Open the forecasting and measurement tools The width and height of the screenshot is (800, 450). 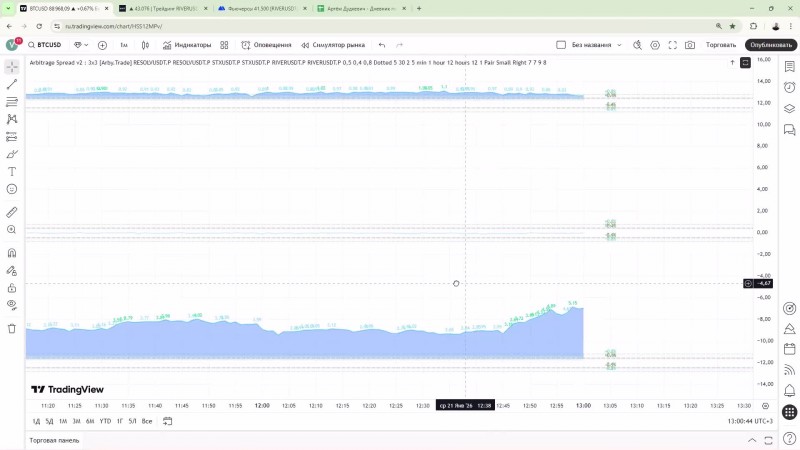[x=12, y=136]
